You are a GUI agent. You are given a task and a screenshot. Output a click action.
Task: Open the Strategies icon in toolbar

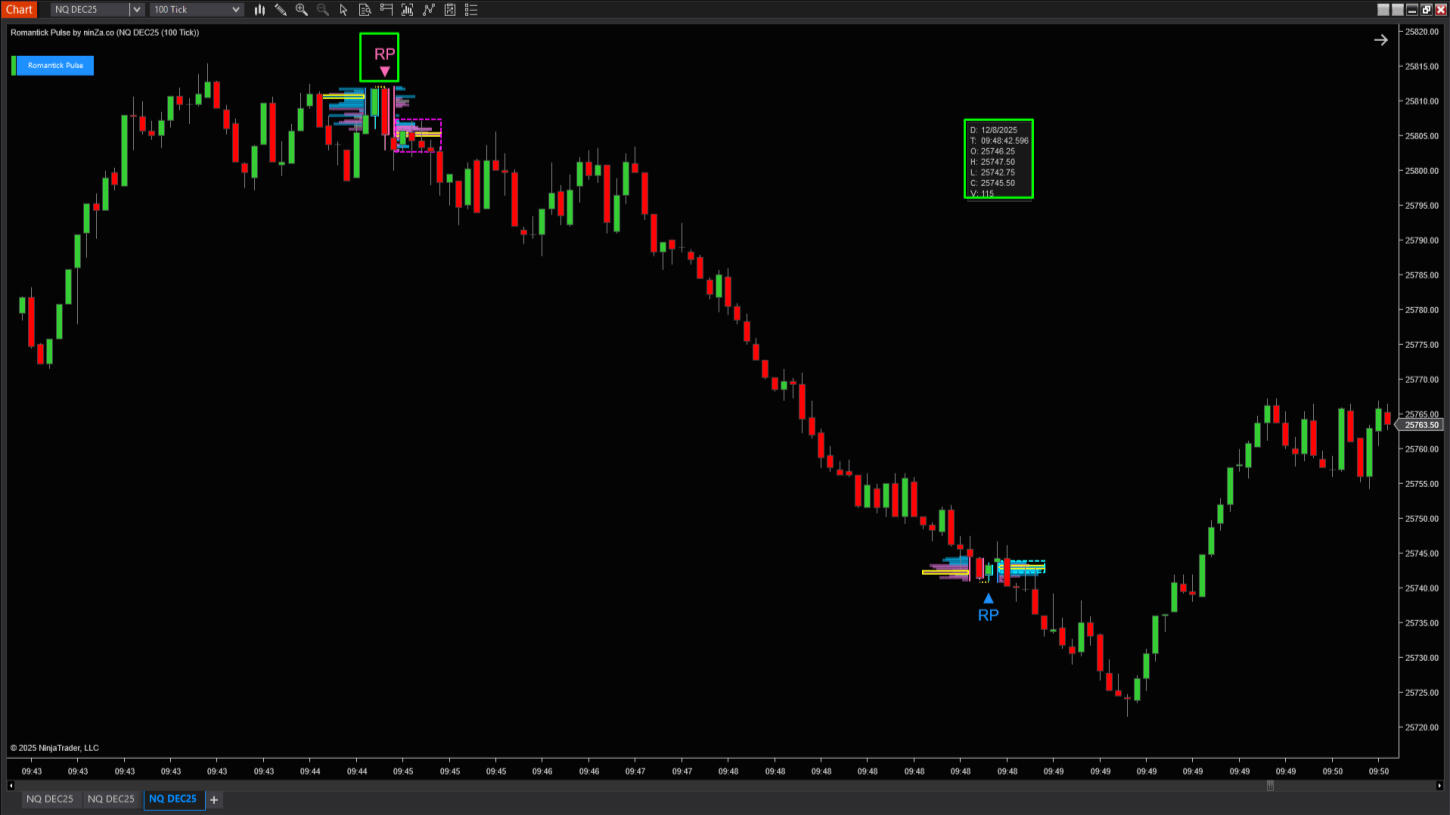(428, 10)
